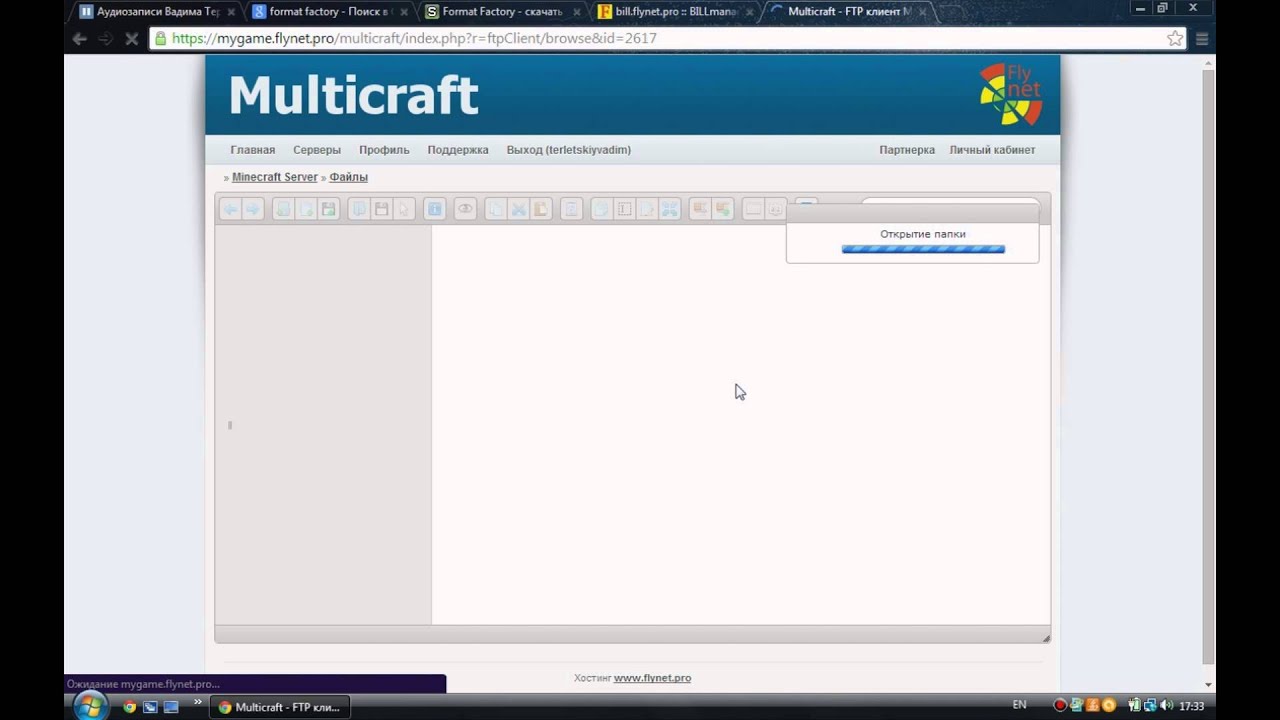Click the Open toolbar icon
Viewport: 1280px width, 720px height.
[359, 209]
